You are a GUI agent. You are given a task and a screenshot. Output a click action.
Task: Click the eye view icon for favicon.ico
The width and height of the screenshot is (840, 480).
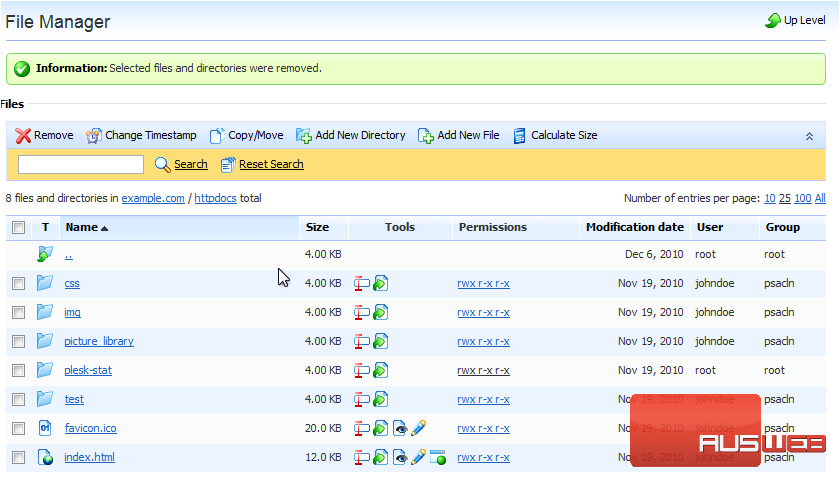(x=400, y=428)
